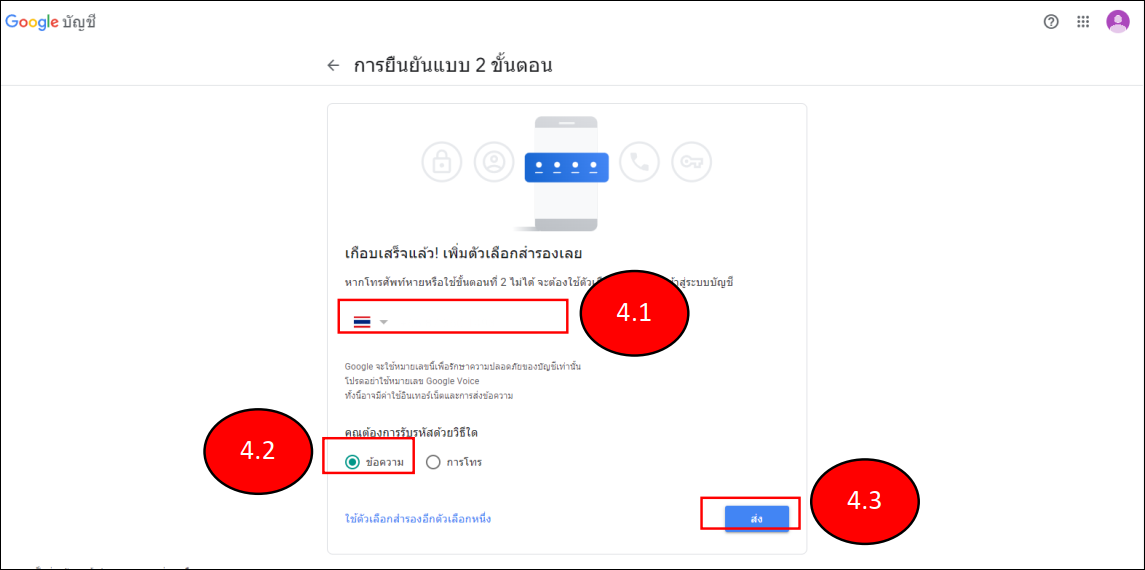This screenshot has height=570, width=1145.
Task: Open the Google help question mark icon
Action: [x=1051, y=22]
